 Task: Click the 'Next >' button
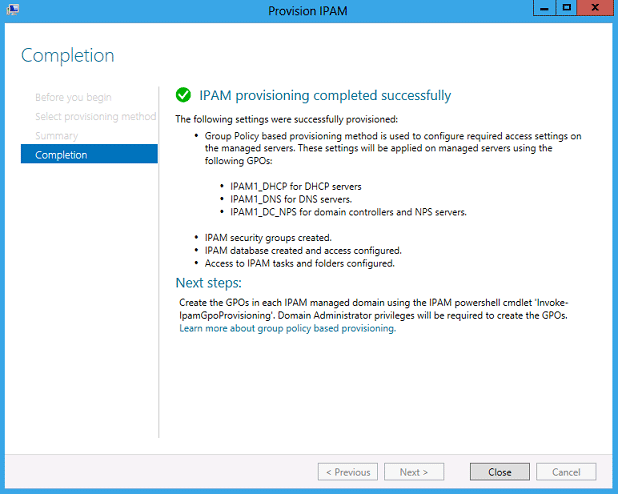coord(414,472)
